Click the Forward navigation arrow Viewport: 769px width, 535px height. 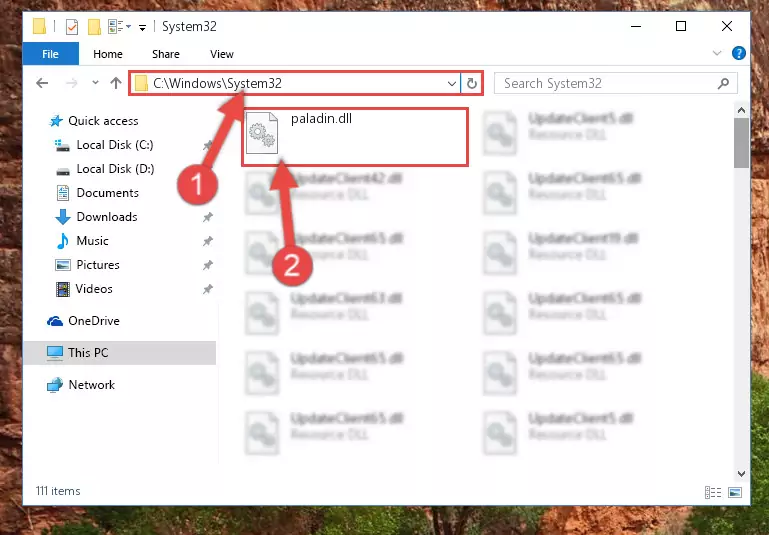pos(72,83)
